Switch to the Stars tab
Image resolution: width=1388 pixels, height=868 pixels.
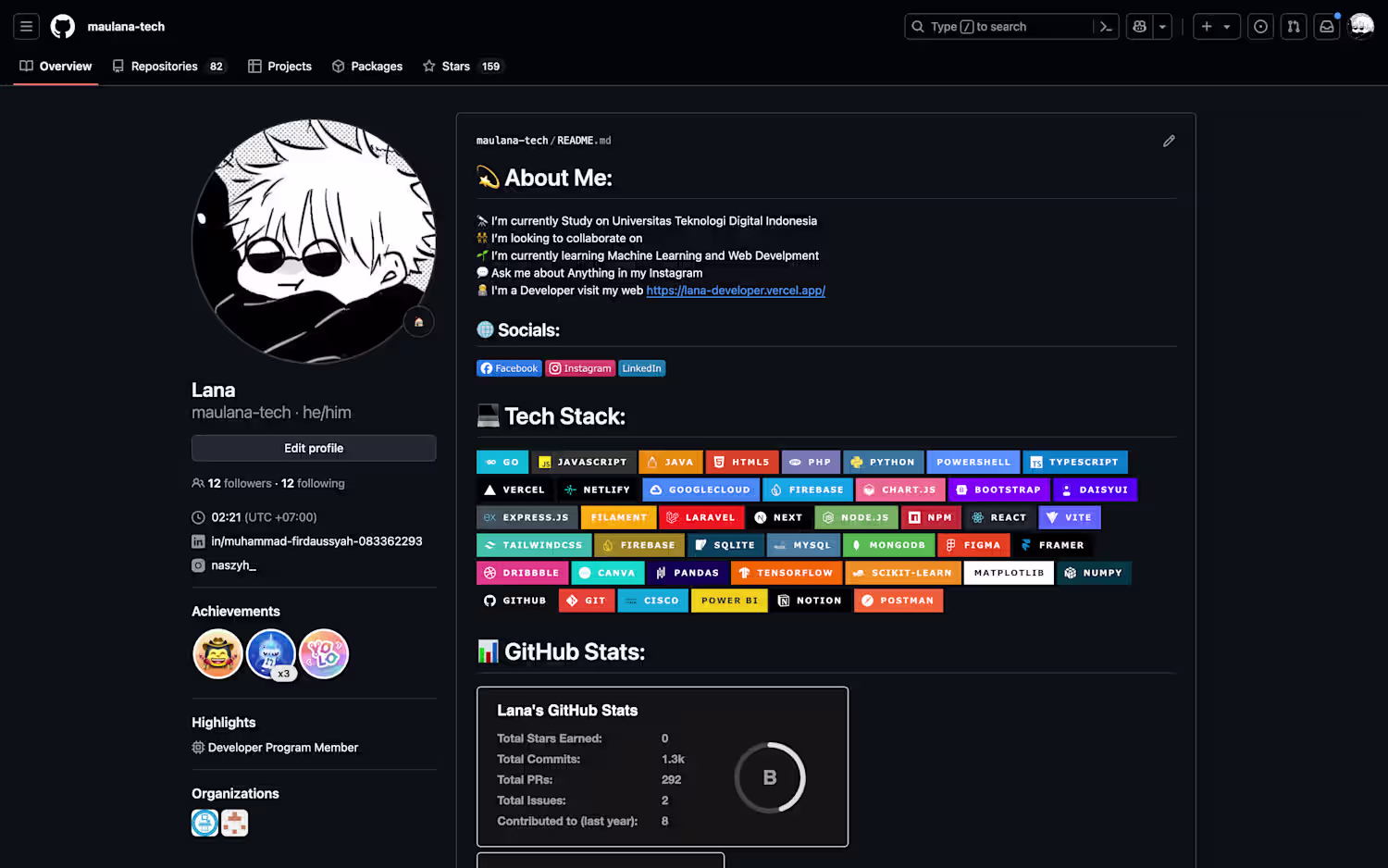click(x=462, y=67)
